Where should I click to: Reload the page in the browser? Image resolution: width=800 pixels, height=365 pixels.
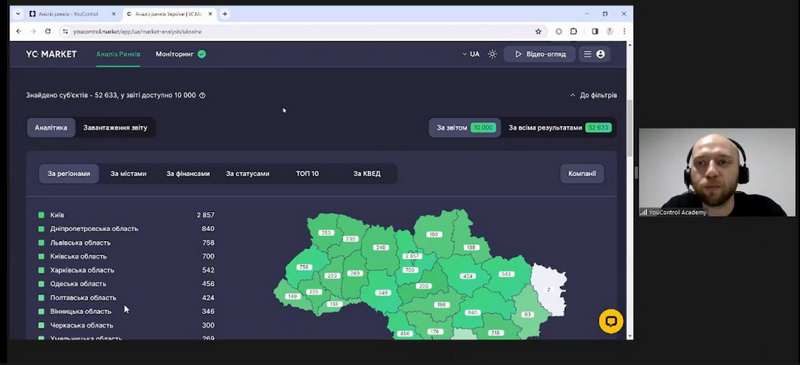click(48, 31)
